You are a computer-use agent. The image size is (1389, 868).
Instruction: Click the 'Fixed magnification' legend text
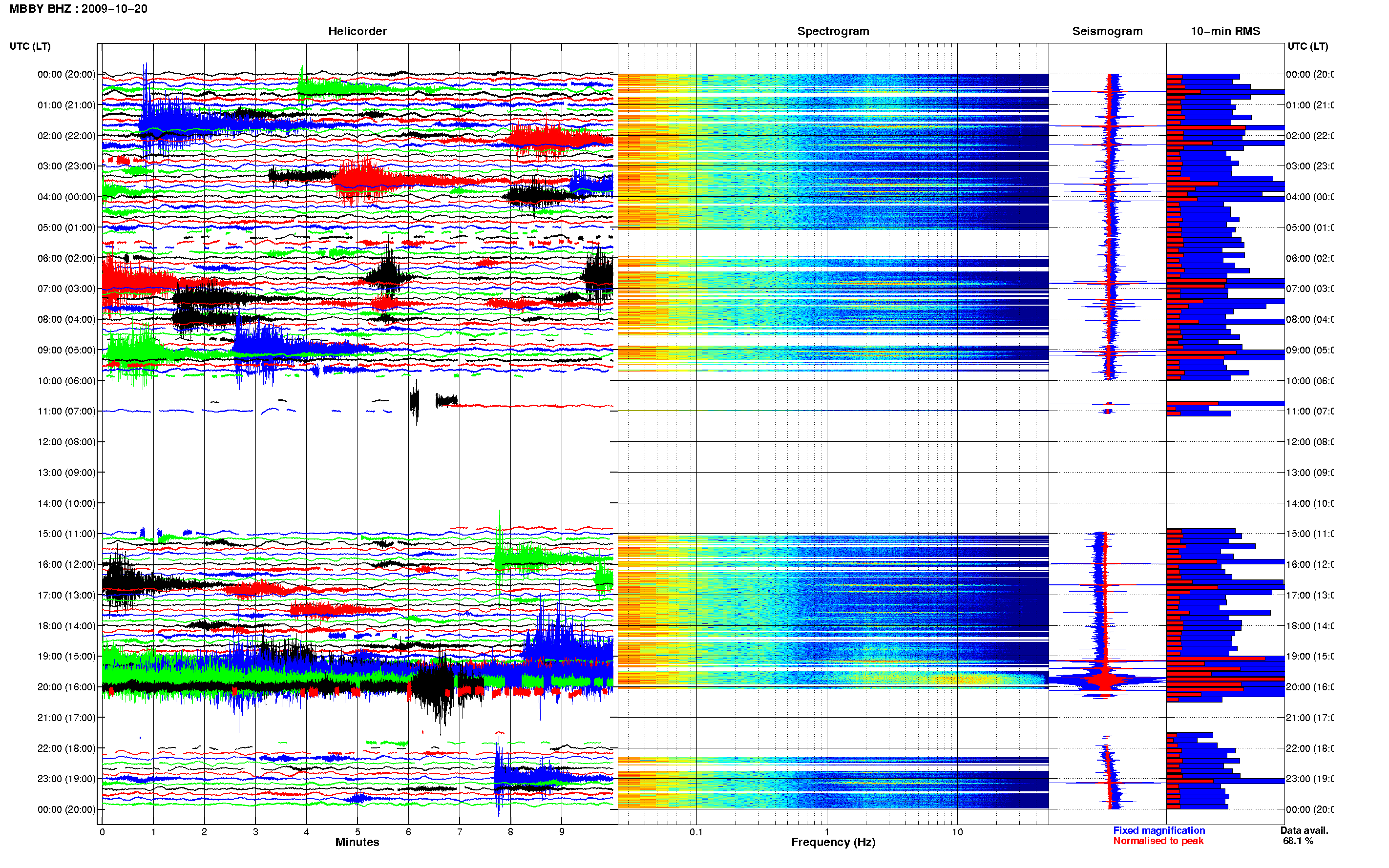click(x=1159, y=830)
